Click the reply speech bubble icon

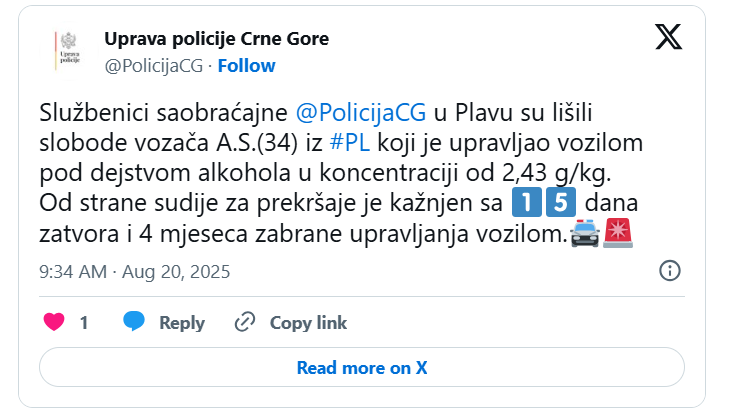(x=135, y=322)
